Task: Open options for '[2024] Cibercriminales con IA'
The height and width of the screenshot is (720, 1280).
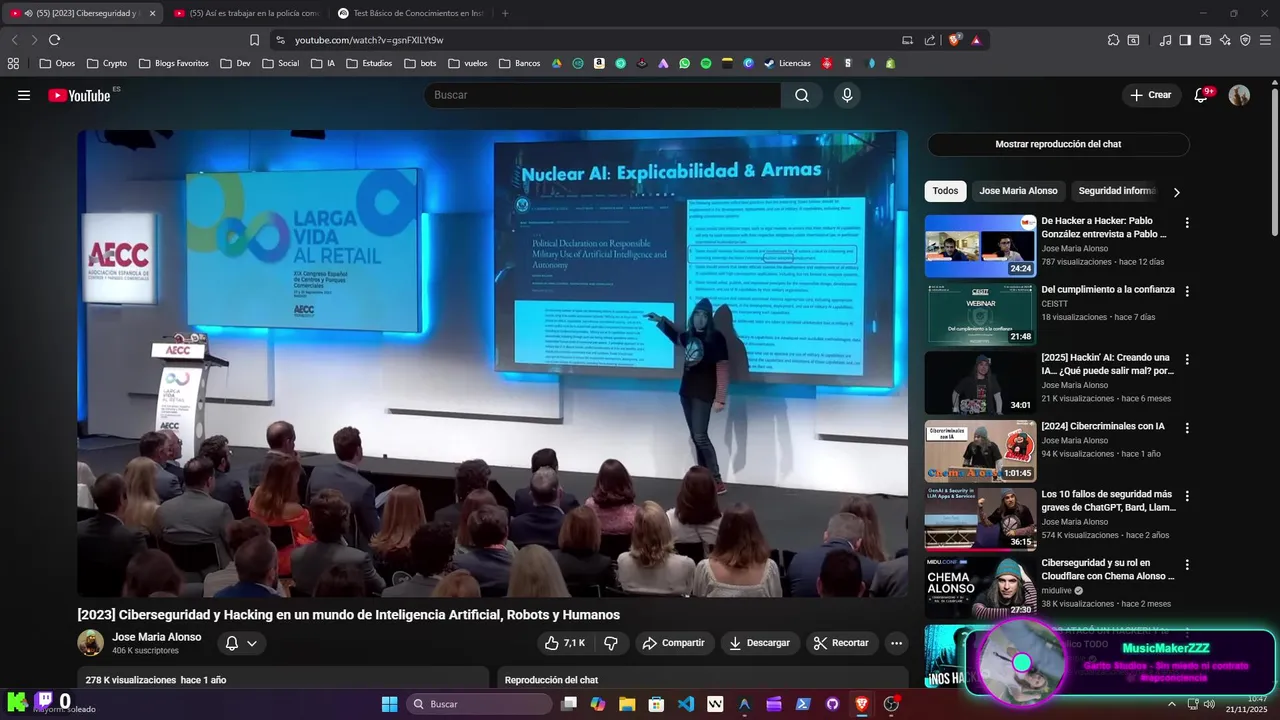Action: [x=1187, y=428]
